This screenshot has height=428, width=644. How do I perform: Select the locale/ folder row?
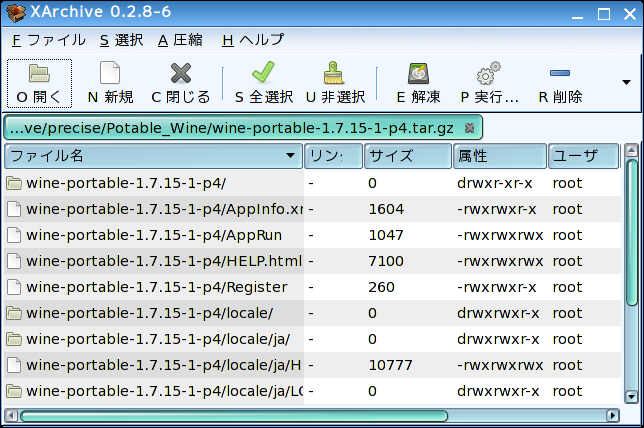312,313
